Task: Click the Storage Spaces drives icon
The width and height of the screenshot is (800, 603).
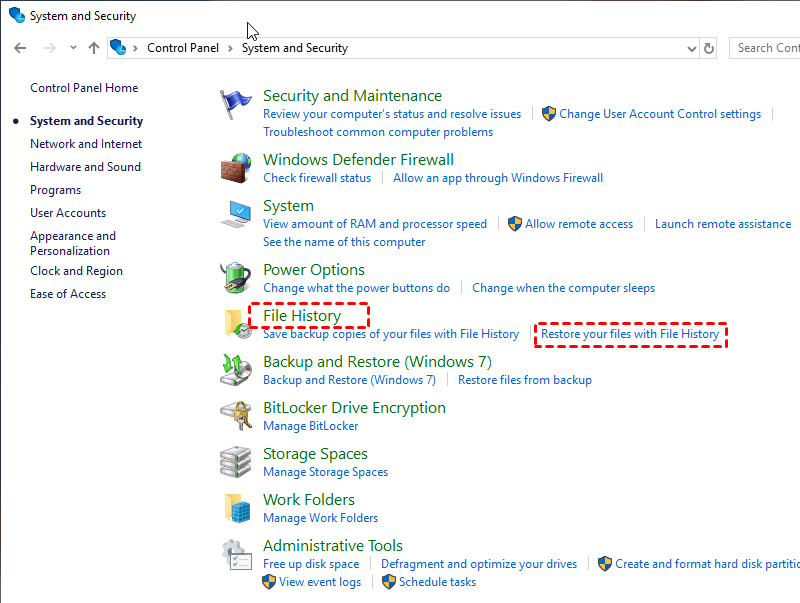Action: tap(236, 462)
